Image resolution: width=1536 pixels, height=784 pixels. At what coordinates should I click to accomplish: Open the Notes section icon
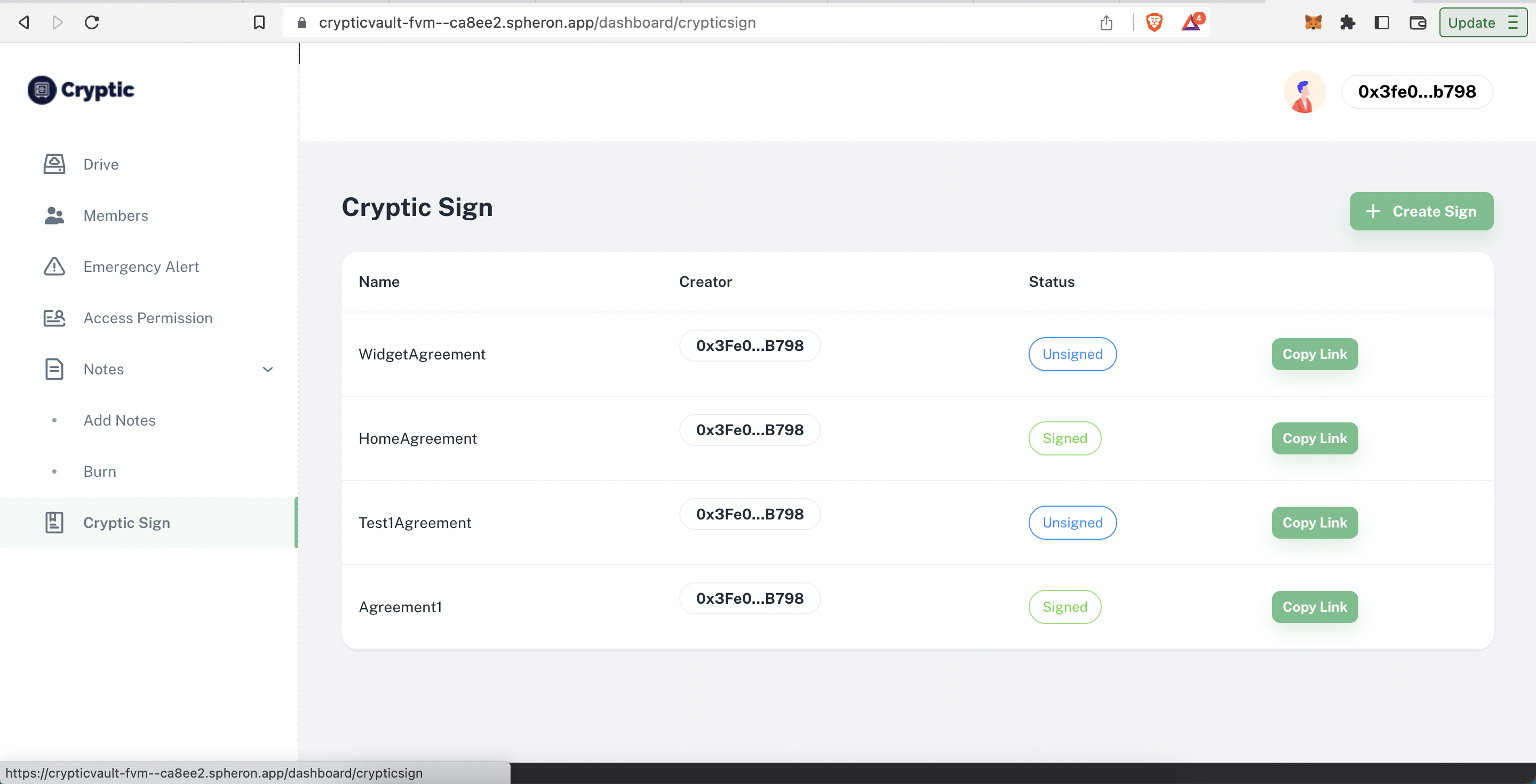53,368
